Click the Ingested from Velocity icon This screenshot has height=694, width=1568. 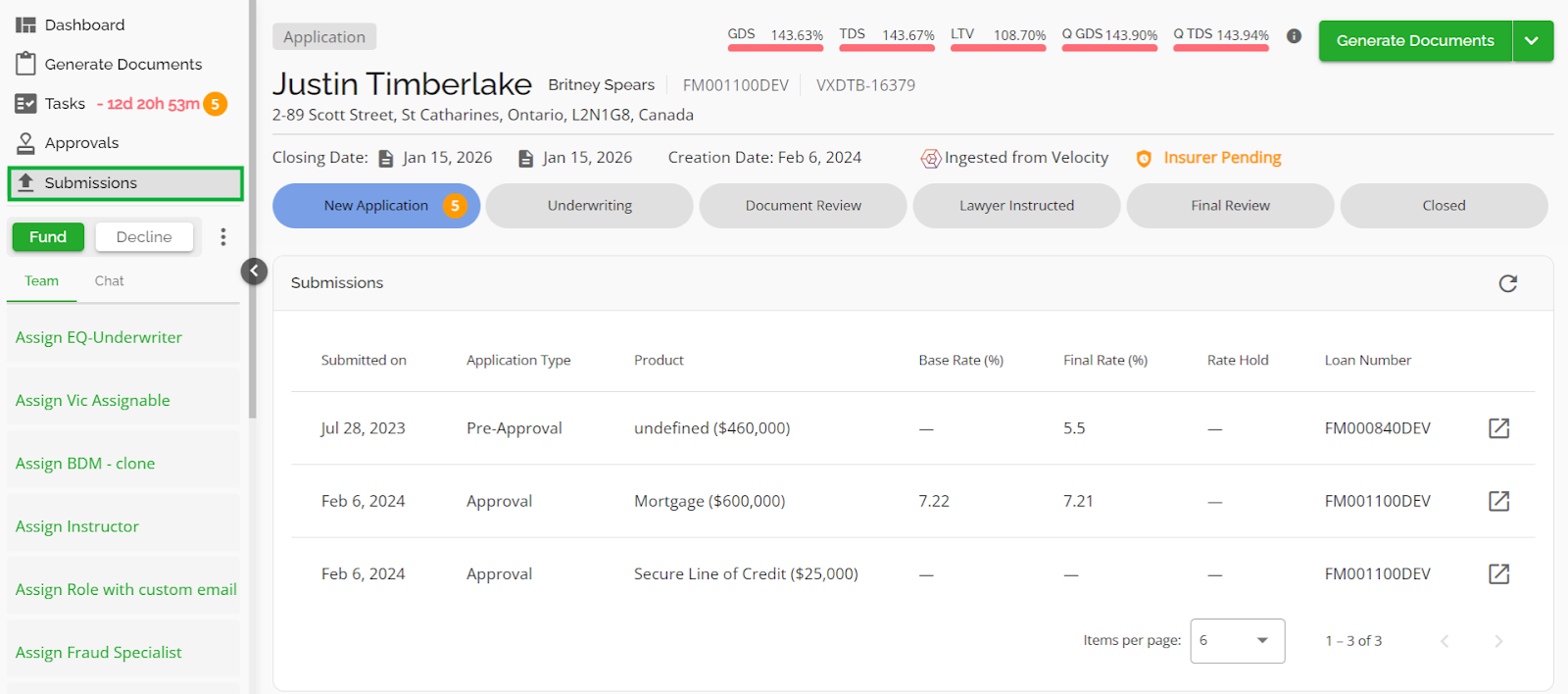(930, 159)
